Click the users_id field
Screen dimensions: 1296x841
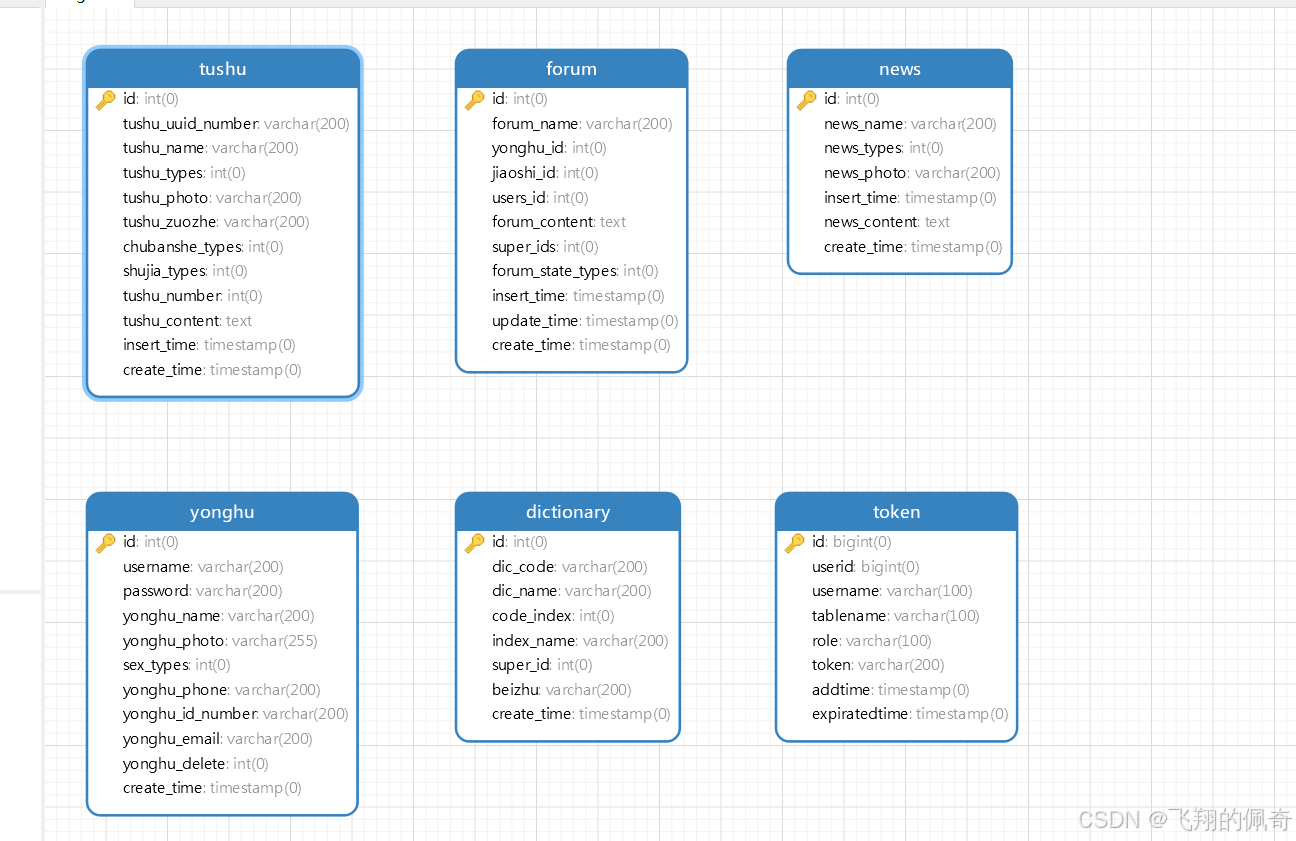pyautogui.click(x=540, y=198)
